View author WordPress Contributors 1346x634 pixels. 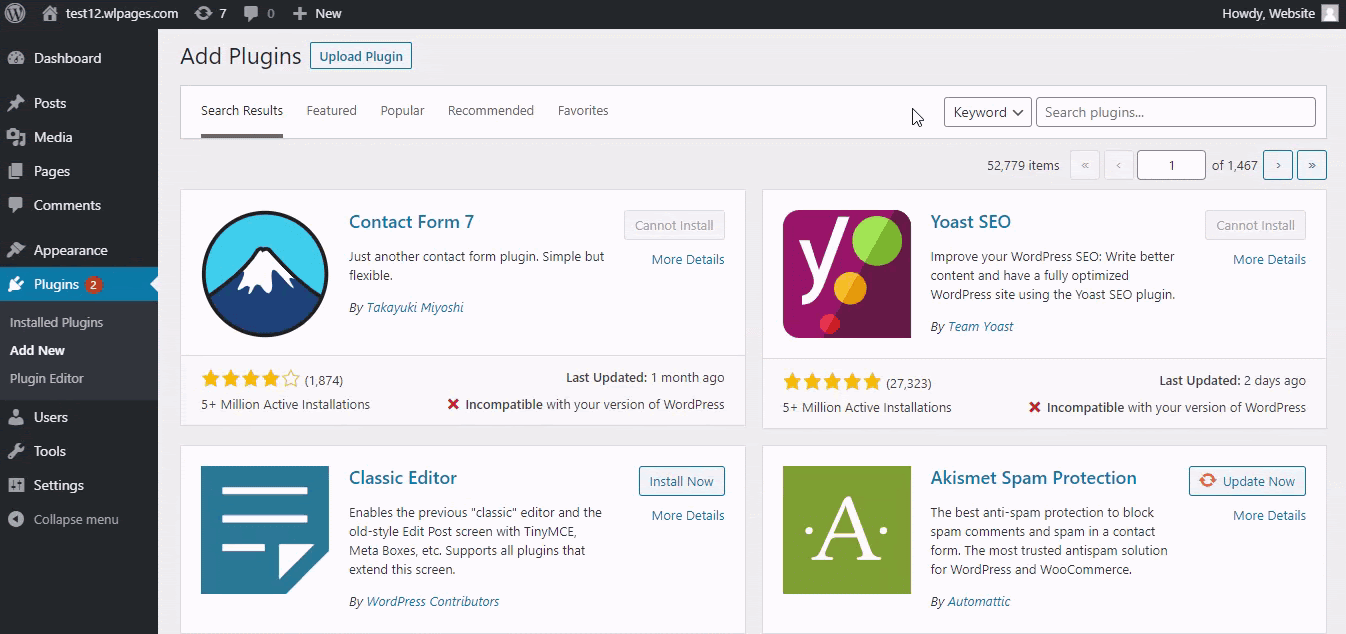tap(433, 602)
